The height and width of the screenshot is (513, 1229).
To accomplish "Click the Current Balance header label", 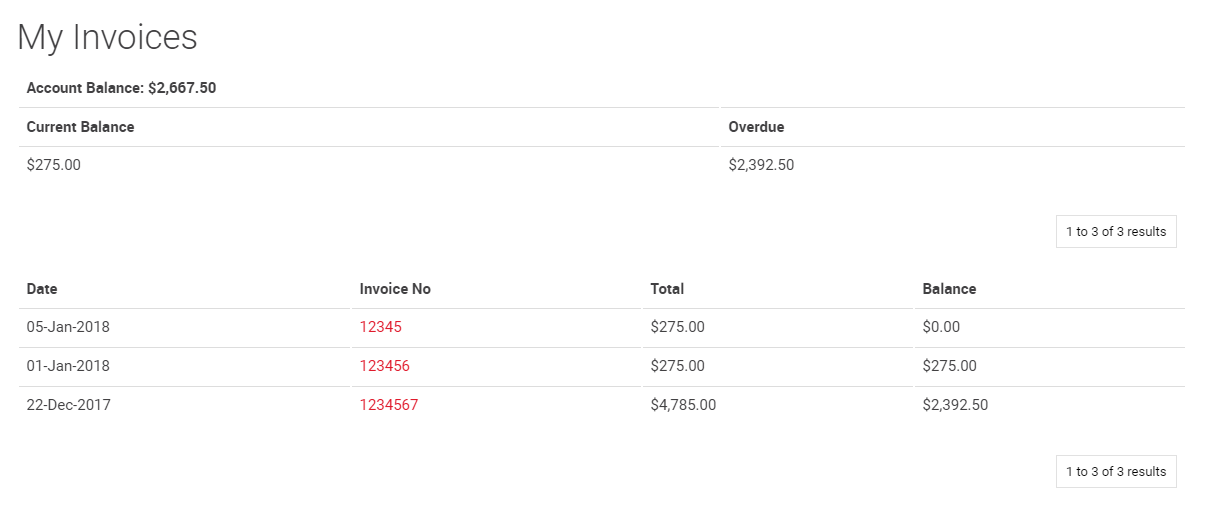I will [x=80, y=127].
